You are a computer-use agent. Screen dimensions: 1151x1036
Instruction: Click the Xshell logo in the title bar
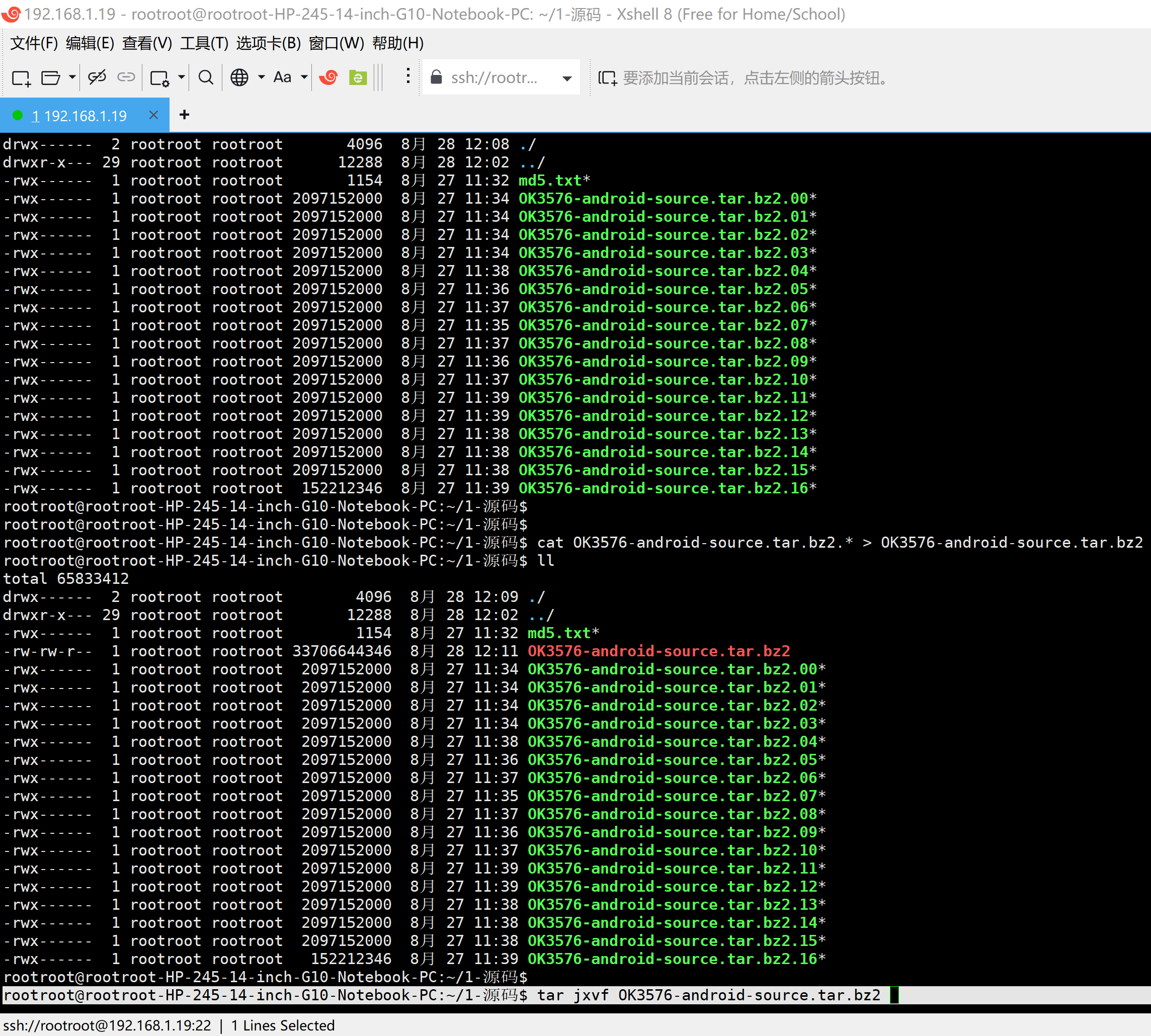click(x=11, y=14)
